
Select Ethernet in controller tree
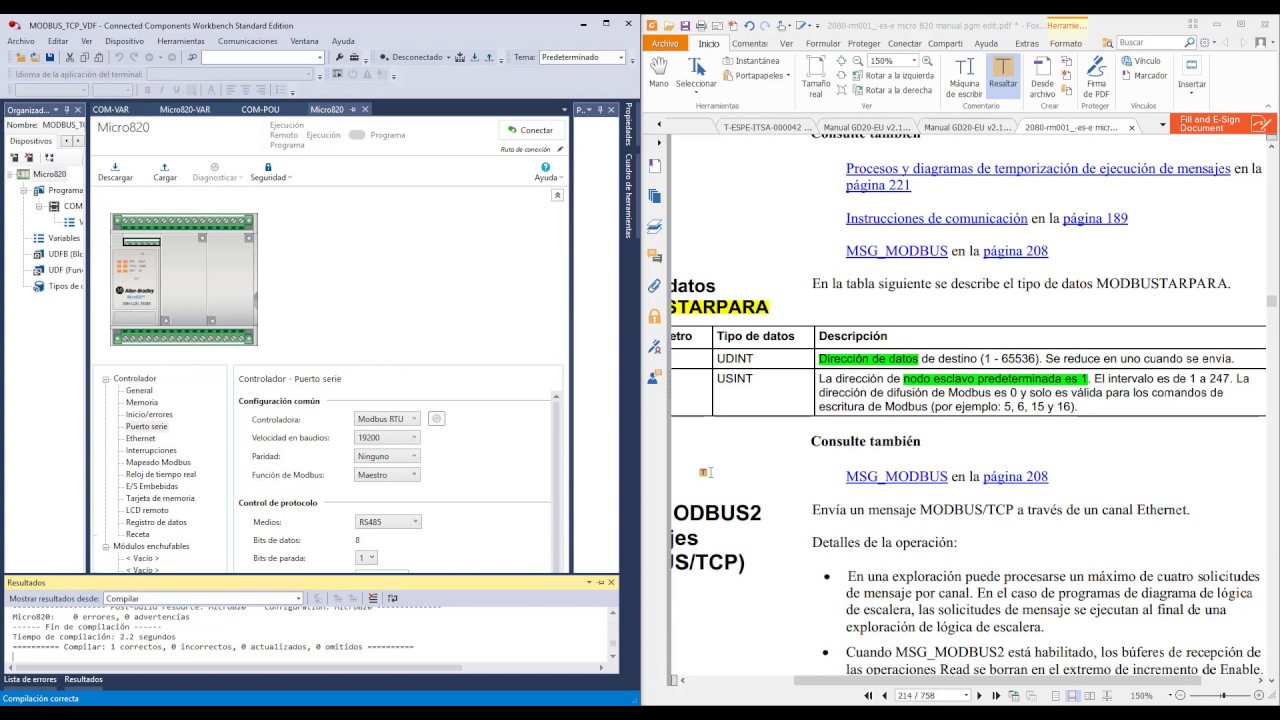pos(140,438)
